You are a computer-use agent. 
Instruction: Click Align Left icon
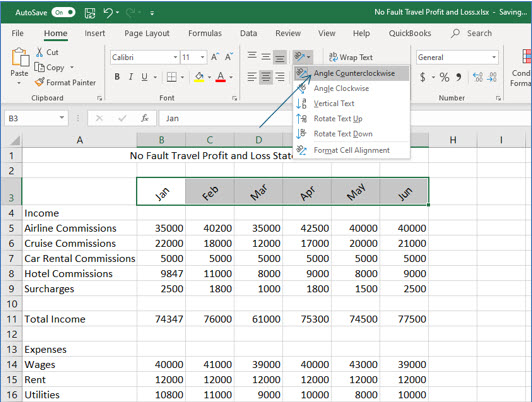(x=252, y=77)
